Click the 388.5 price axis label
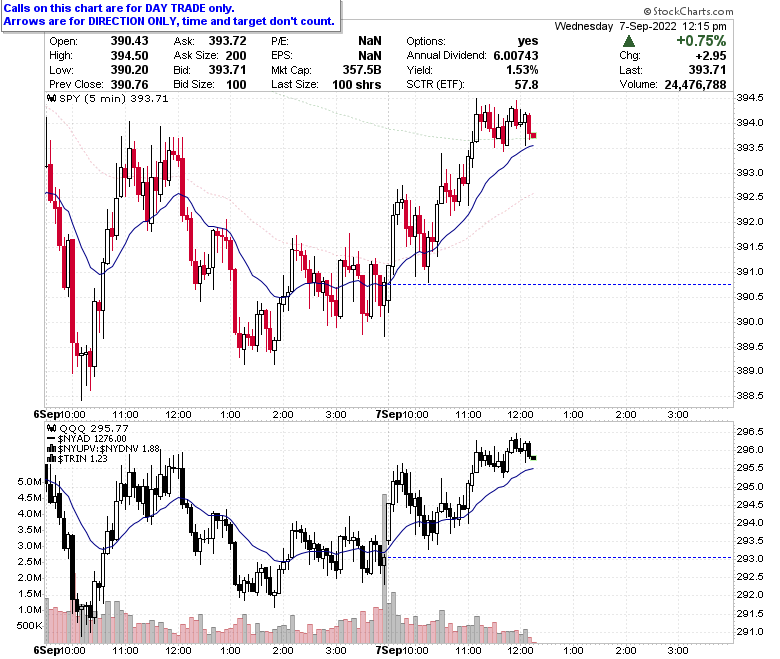 (750, 396)
